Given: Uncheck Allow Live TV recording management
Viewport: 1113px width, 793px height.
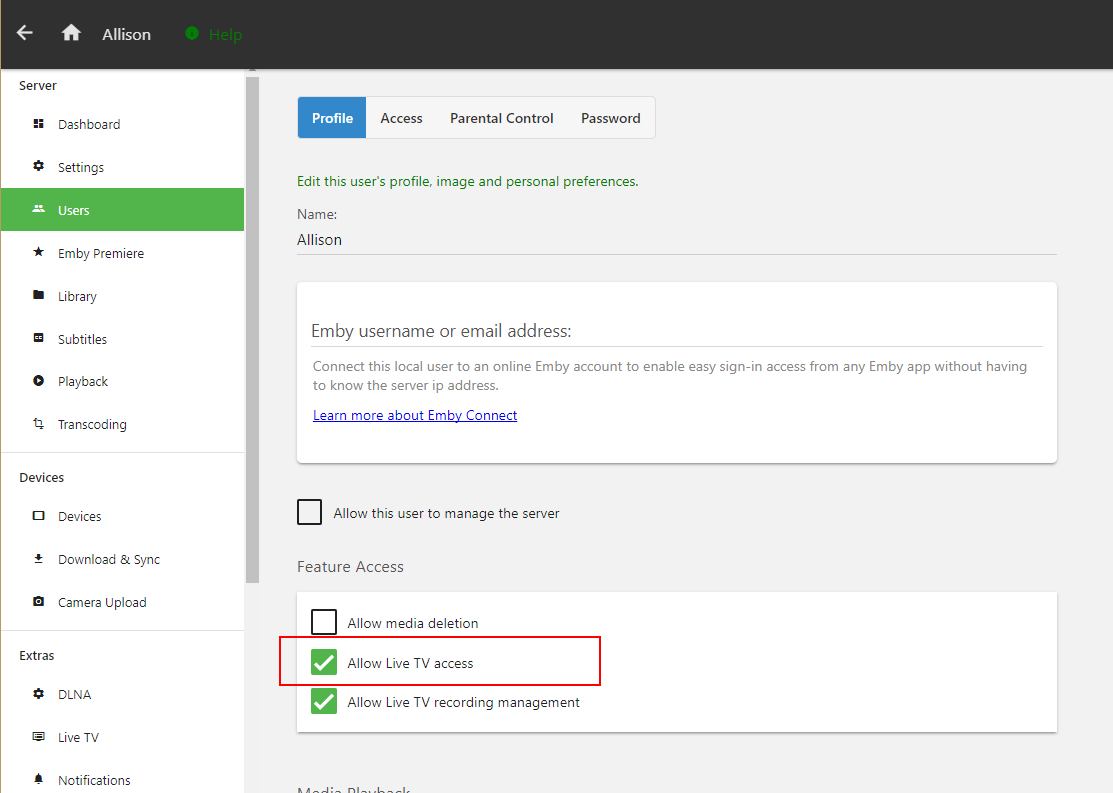Looking at the screenshot, I should click(324, 701).
